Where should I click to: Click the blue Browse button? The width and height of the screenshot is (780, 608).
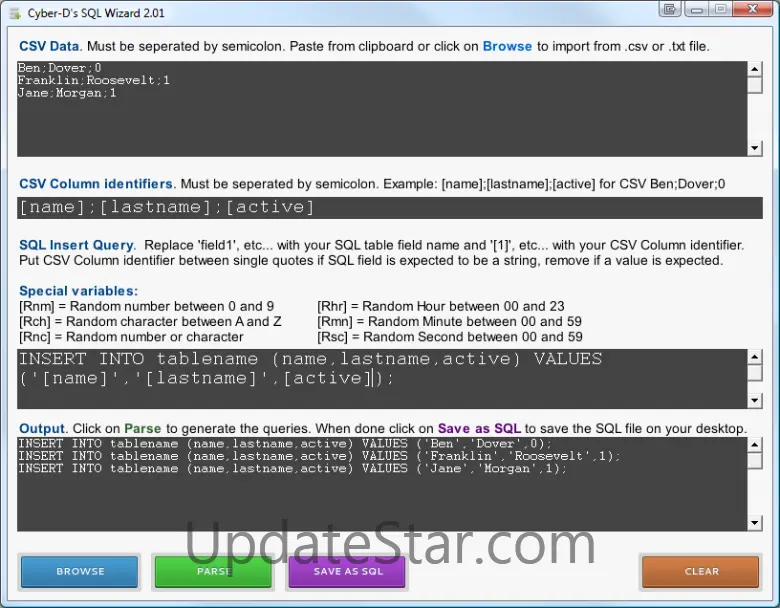click(x=80, y=572)
